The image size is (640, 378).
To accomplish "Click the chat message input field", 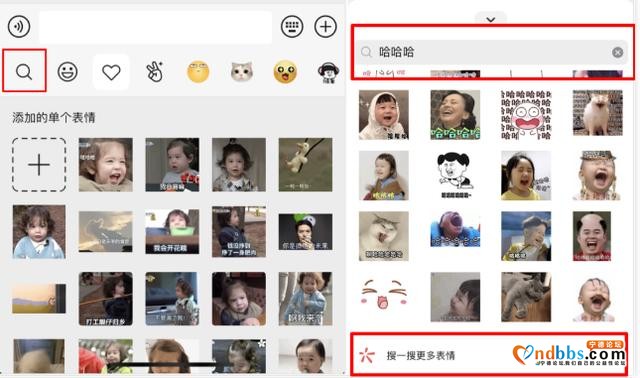I will tap(156, 27).
